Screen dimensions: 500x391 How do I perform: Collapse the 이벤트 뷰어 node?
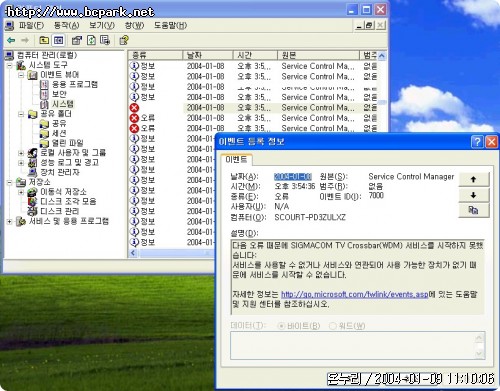point(21,75)
